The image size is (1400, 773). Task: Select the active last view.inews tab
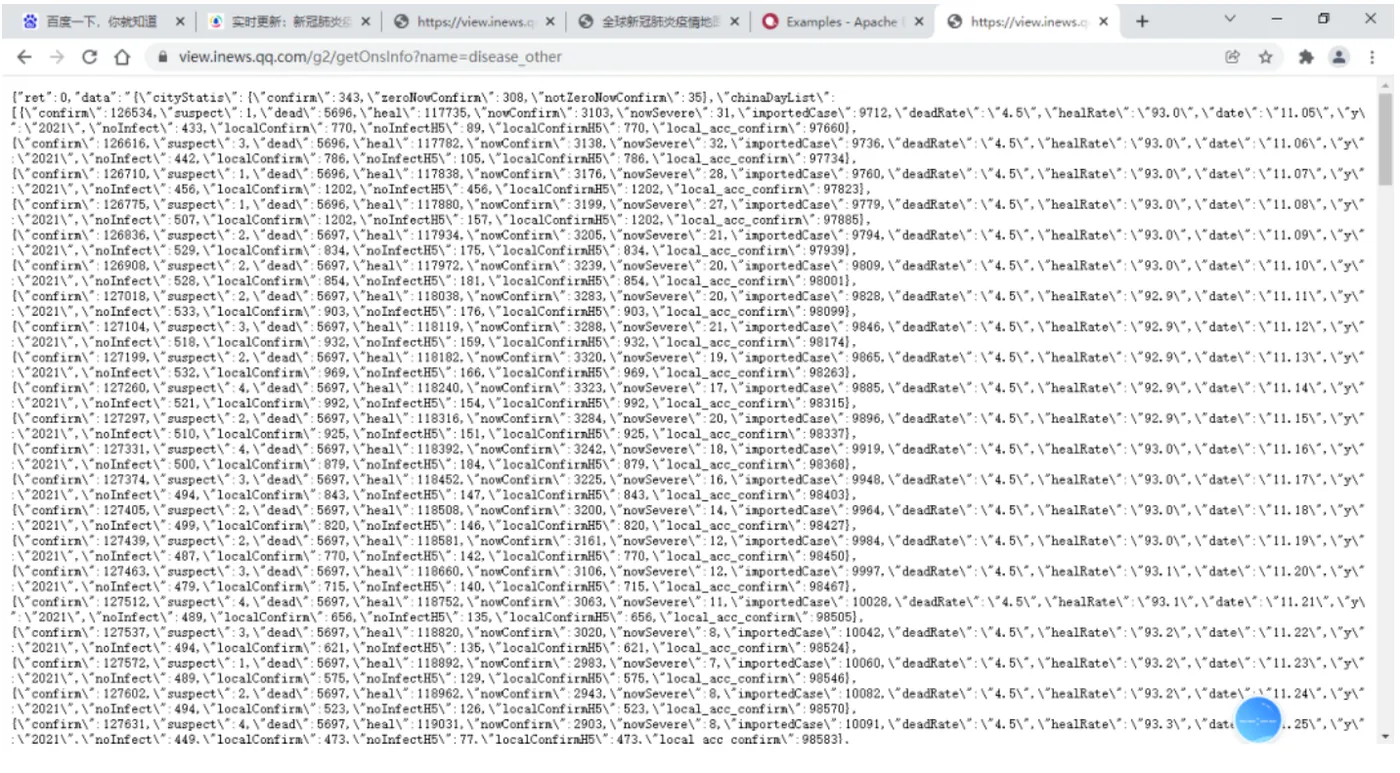click(1027, 21)
